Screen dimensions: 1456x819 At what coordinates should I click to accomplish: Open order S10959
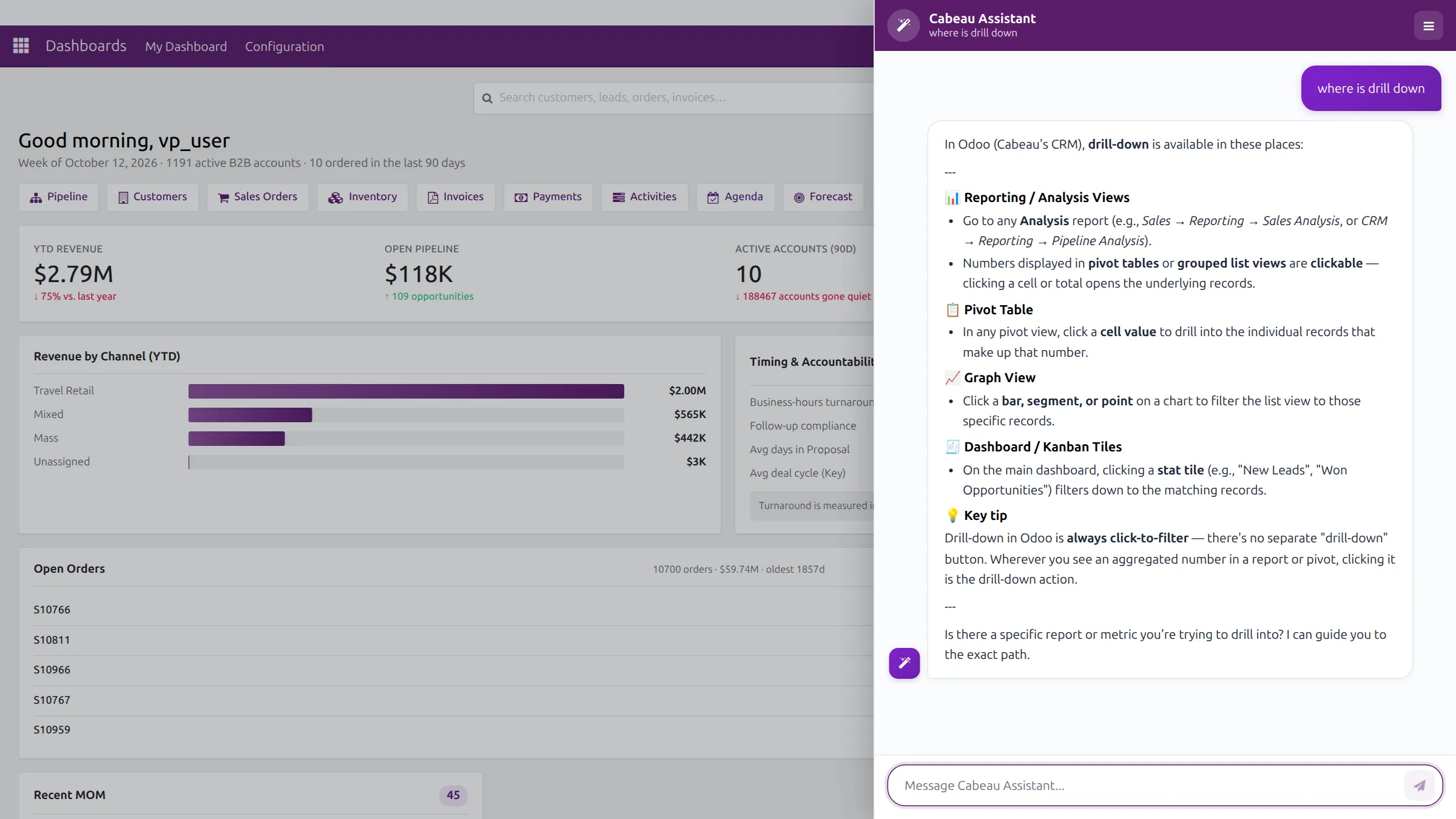[x=52, y=730]
